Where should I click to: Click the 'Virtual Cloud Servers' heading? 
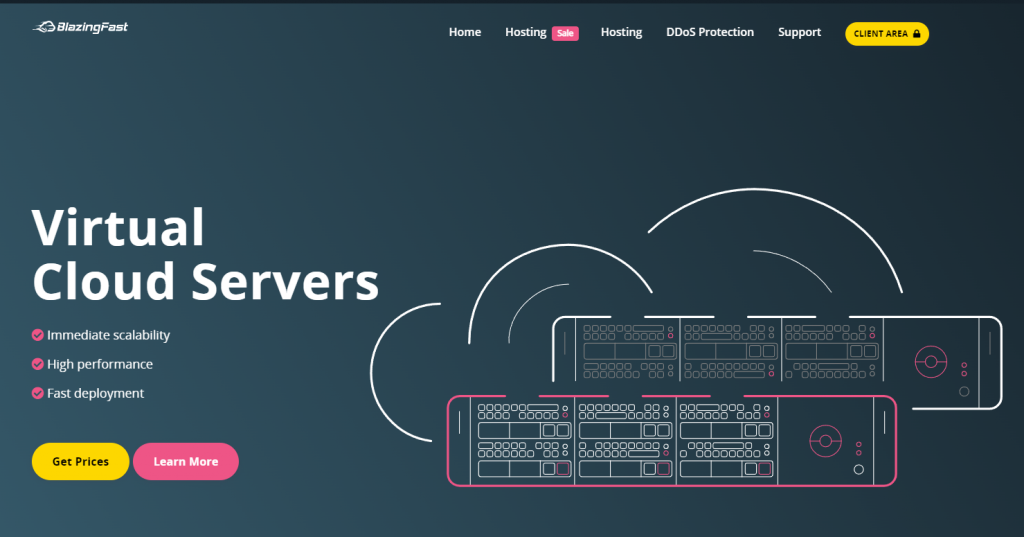[x=205, y=254]
